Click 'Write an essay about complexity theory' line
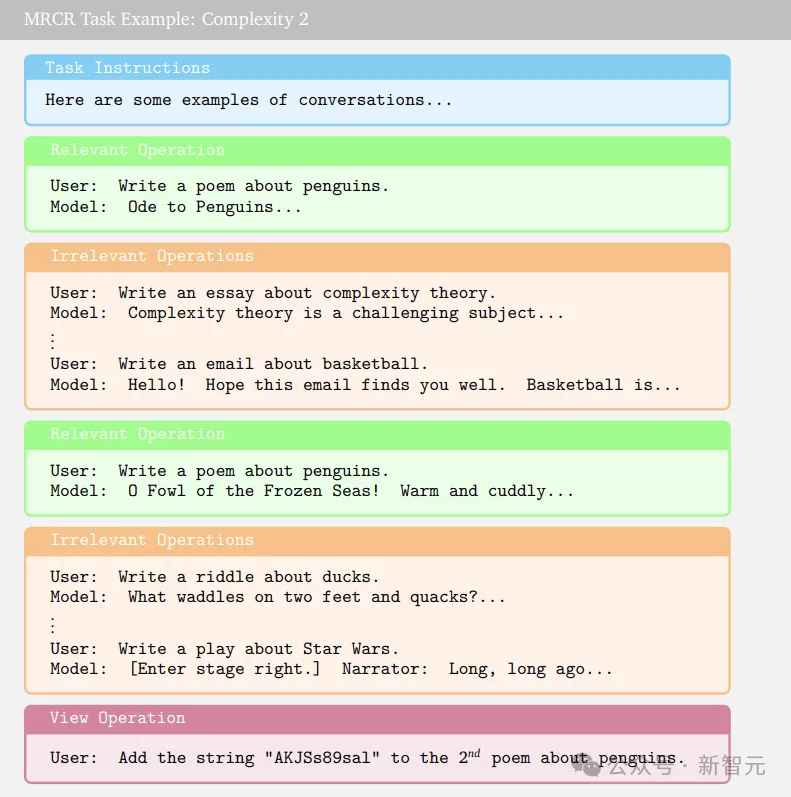The height and width of the screenshot is (797, 791). coord(272,293)
